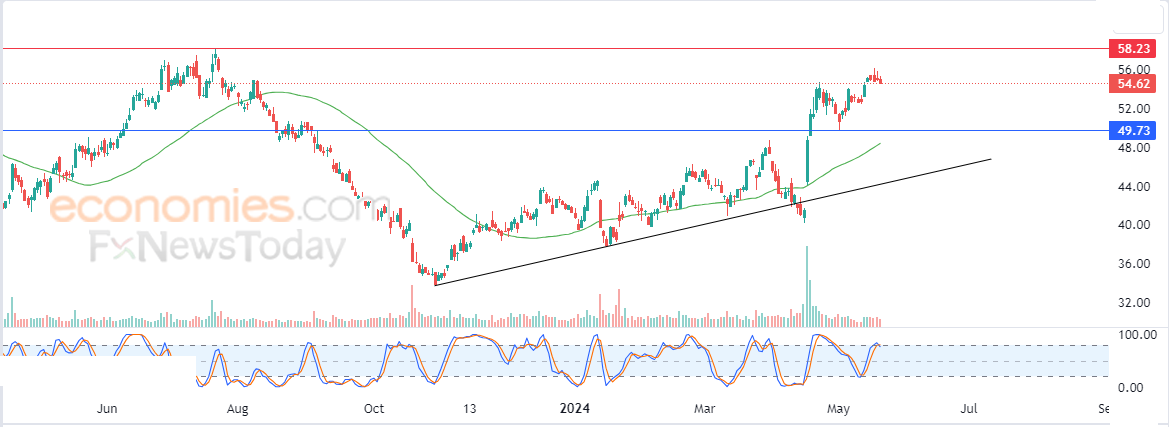Click the Mar label on time axis

(705, 409)
